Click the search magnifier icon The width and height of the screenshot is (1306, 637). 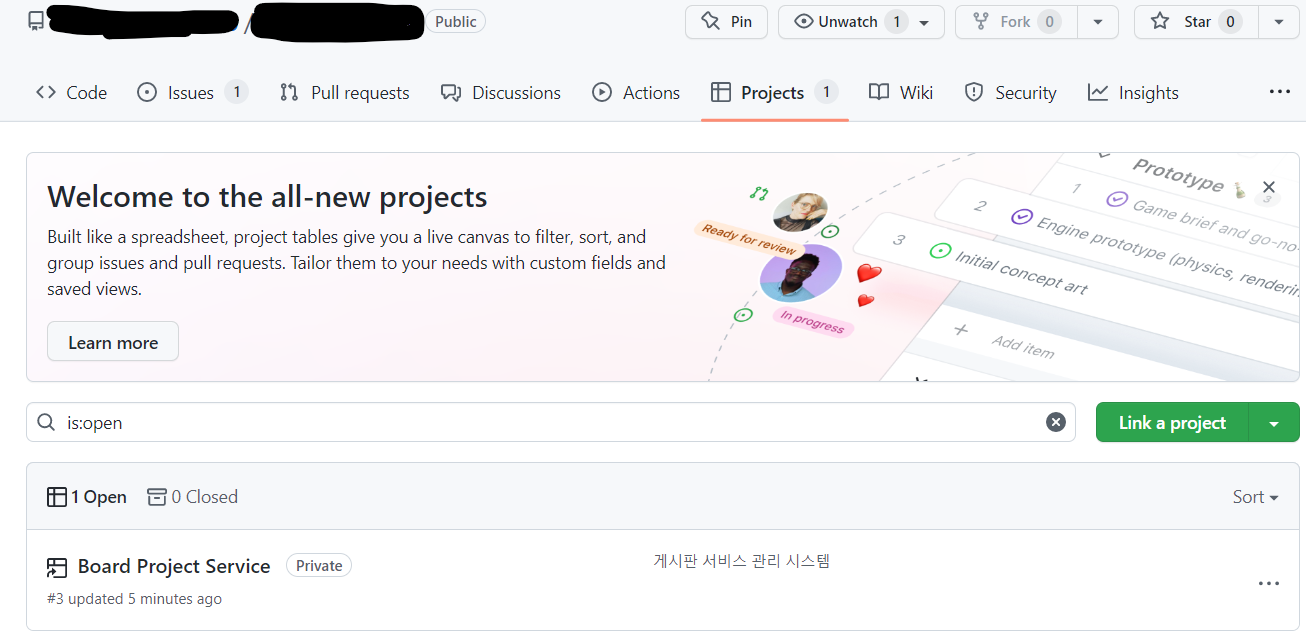[x=46, y=423]
